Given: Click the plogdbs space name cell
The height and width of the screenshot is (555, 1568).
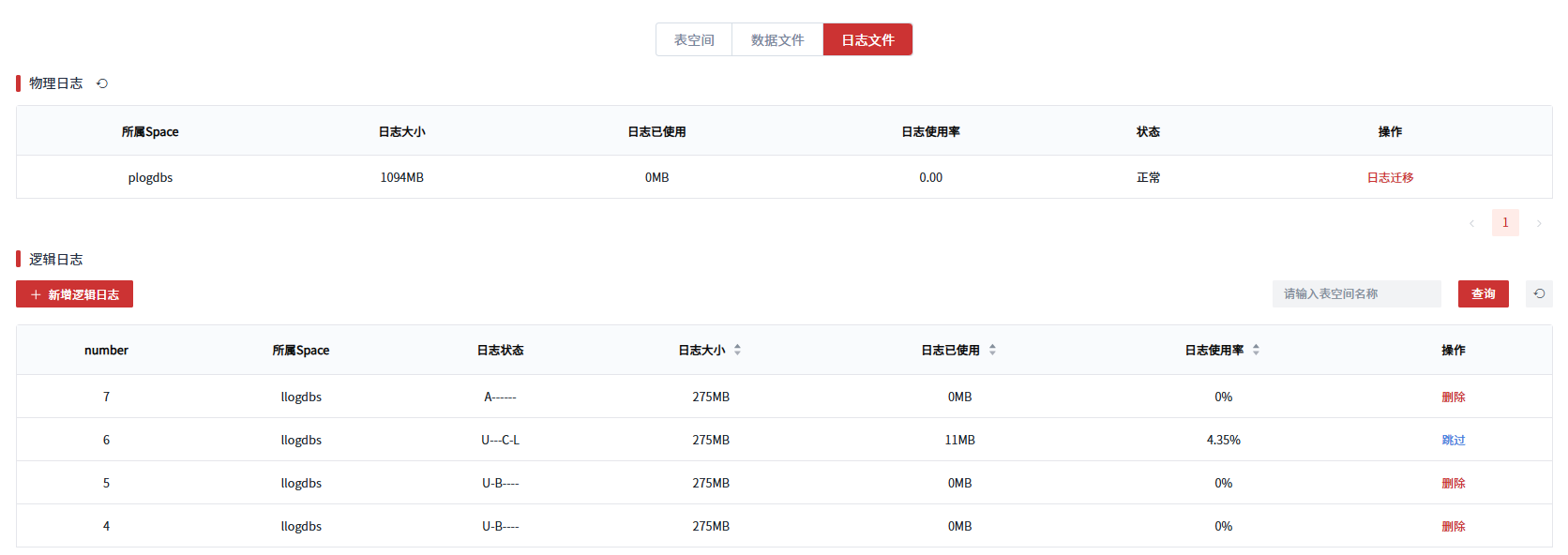Looking at the screenshot, I should point(150,178).
